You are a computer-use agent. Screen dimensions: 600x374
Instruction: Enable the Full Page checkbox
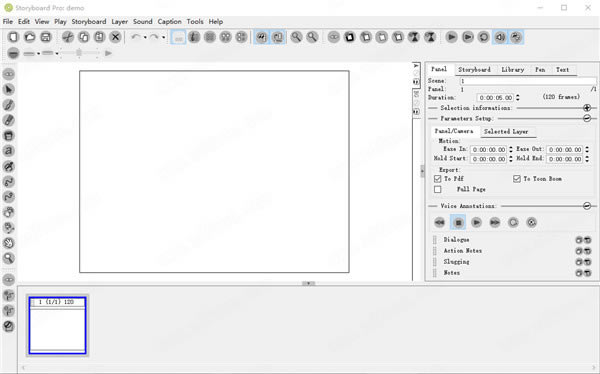[x=438, y=189]
